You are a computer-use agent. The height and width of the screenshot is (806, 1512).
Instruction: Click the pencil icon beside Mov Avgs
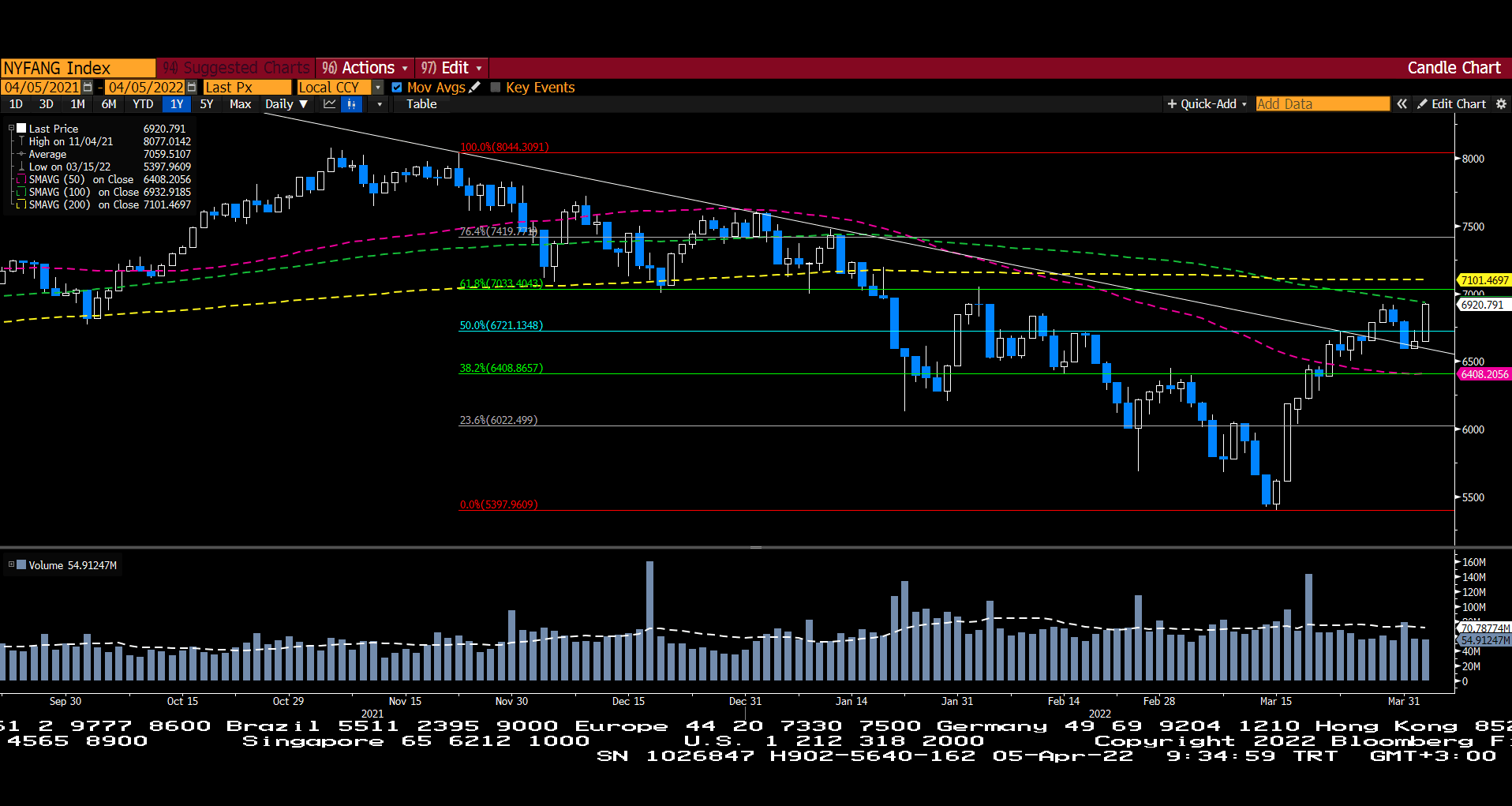(474, 88)
